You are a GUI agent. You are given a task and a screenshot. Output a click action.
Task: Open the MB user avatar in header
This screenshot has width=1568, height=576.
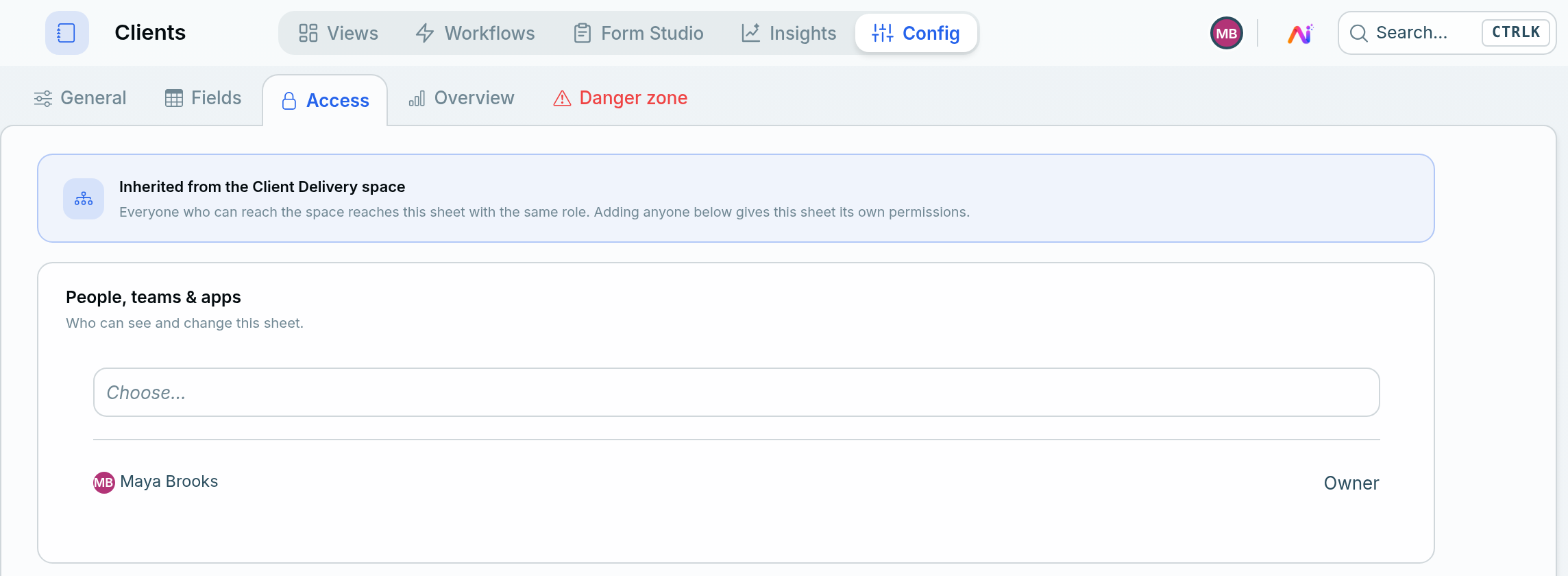click(x=1227, y=33)
